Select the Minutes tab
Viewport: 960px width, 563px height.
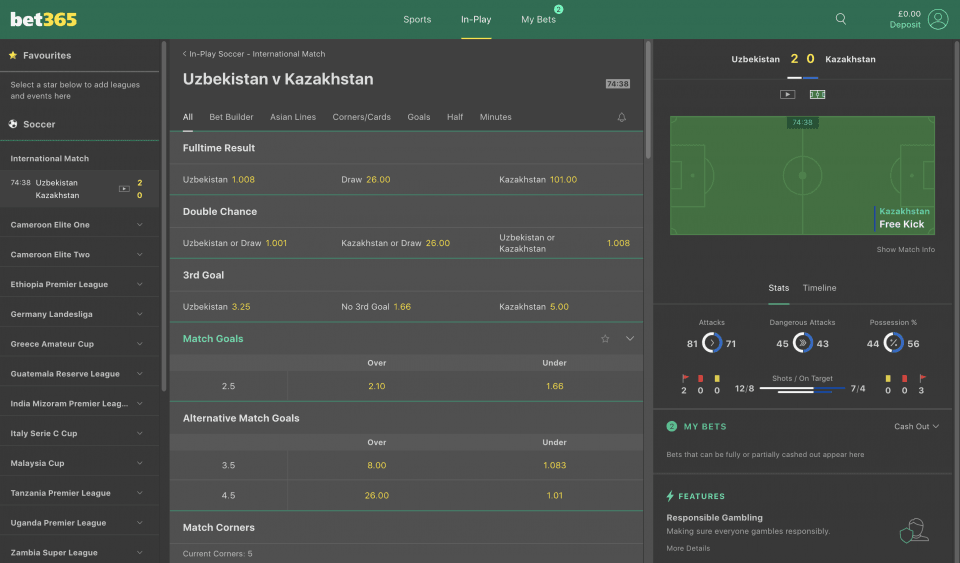pyautogui.click(x=495, y=117)
